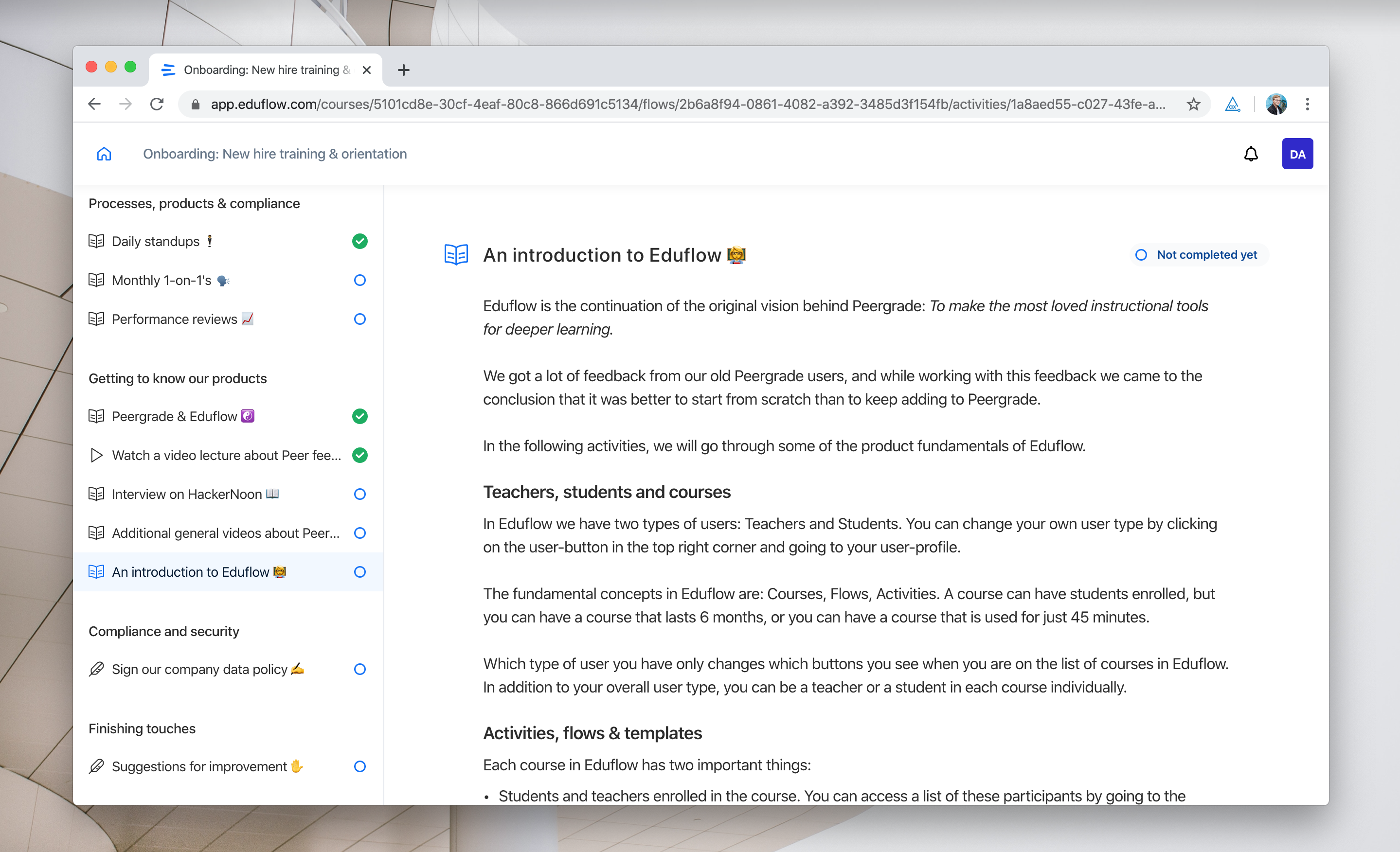Go to the Eduflow home icon
Image resolution: width=1400 pixels, height=852 pixels.
pos(104,154)
